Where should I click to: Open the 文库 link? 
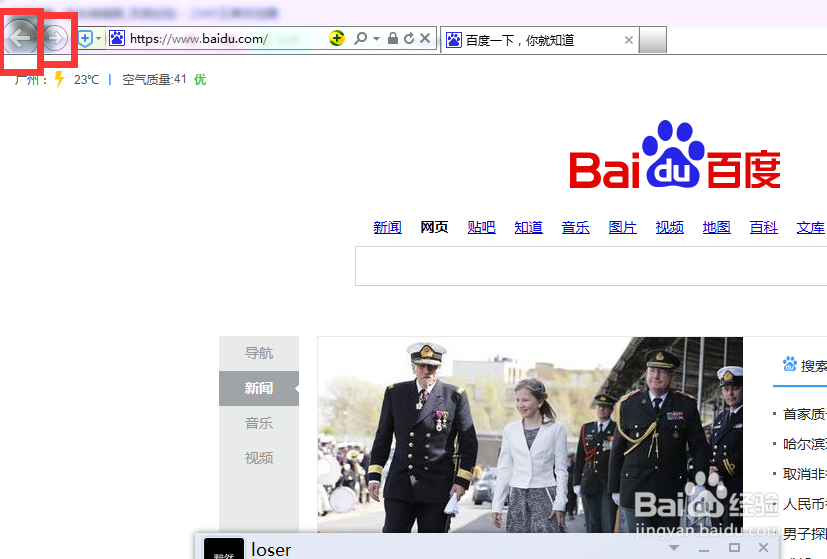(810, 227)
